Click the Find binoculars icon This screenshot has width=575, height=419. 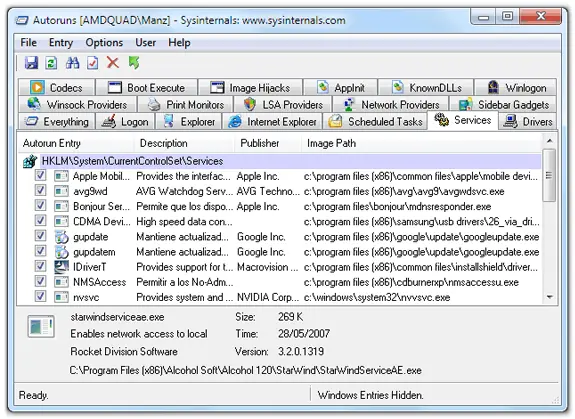pos(72,63)
